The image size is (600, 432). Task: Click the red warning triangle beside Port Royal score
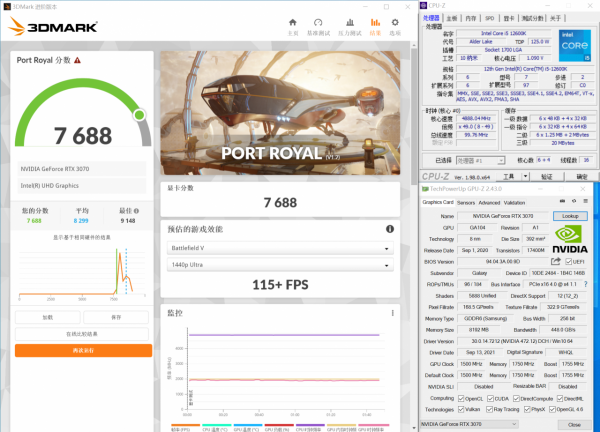click(77, 60)
